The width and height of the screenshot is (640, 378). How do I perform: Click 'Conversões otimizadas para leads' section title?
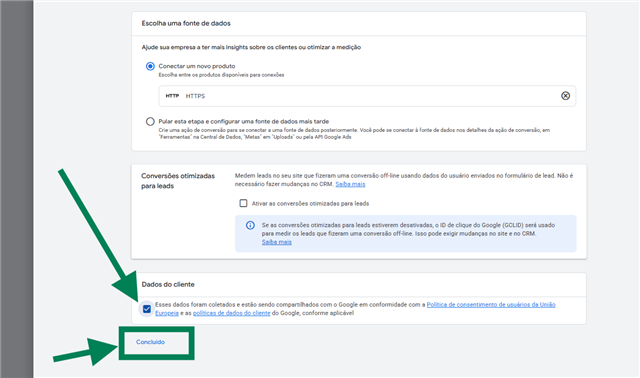click(x=178, y=181)
